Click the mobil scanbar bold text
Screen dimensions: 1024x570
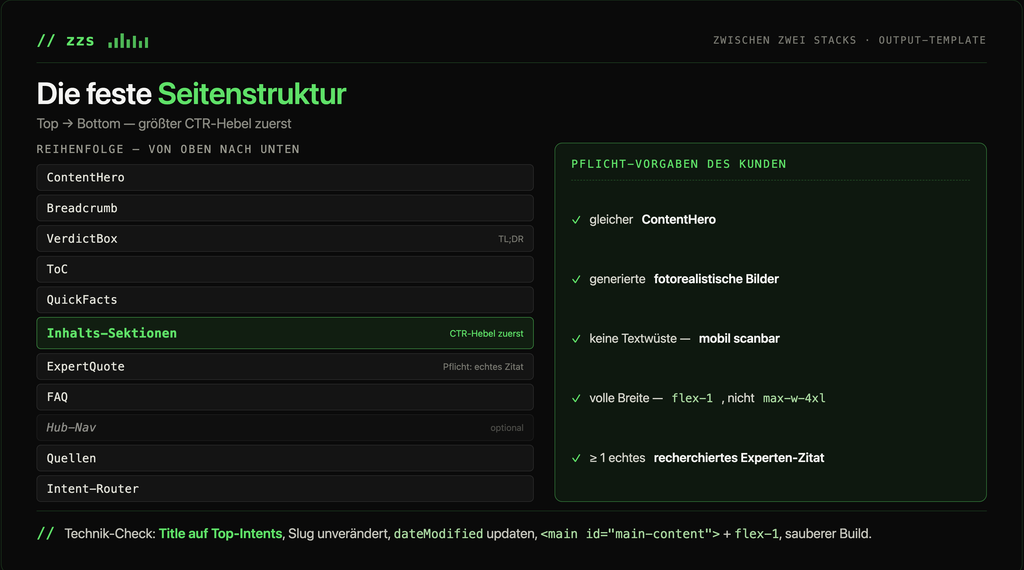[x=739, y=339]
